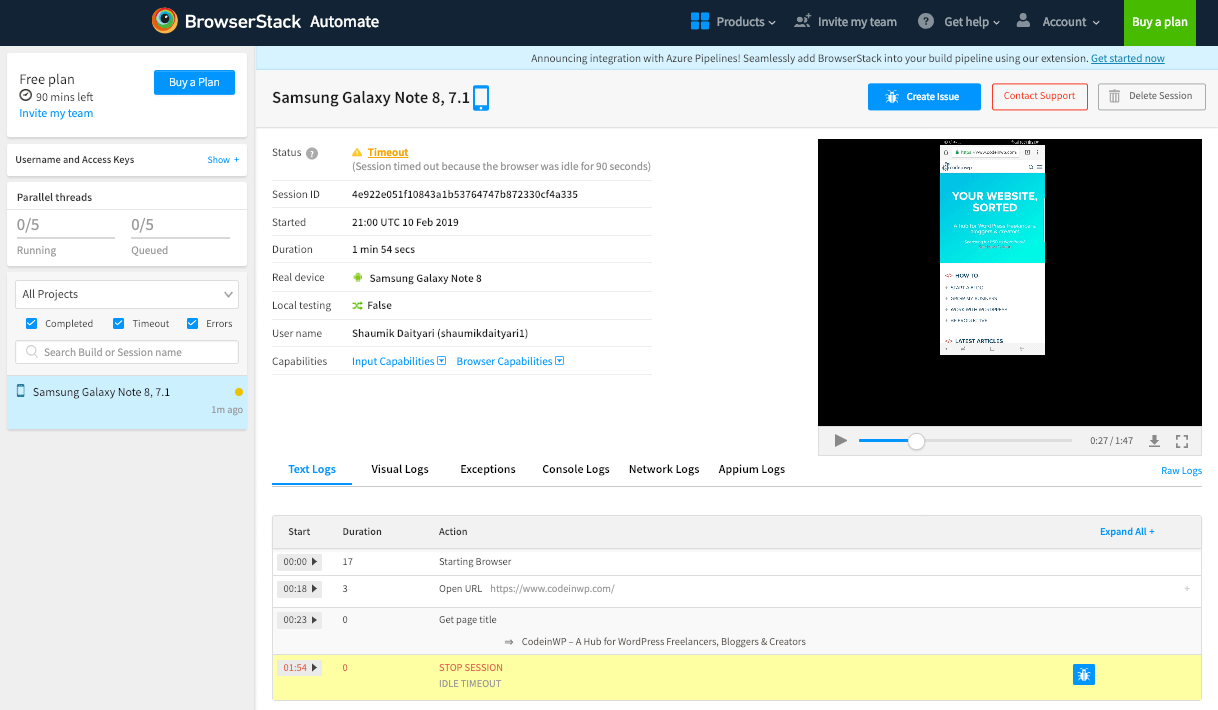Click the BrowserStack logo
The width and height of the screenshot is (1218, 710).
click(x=164, y=20)
